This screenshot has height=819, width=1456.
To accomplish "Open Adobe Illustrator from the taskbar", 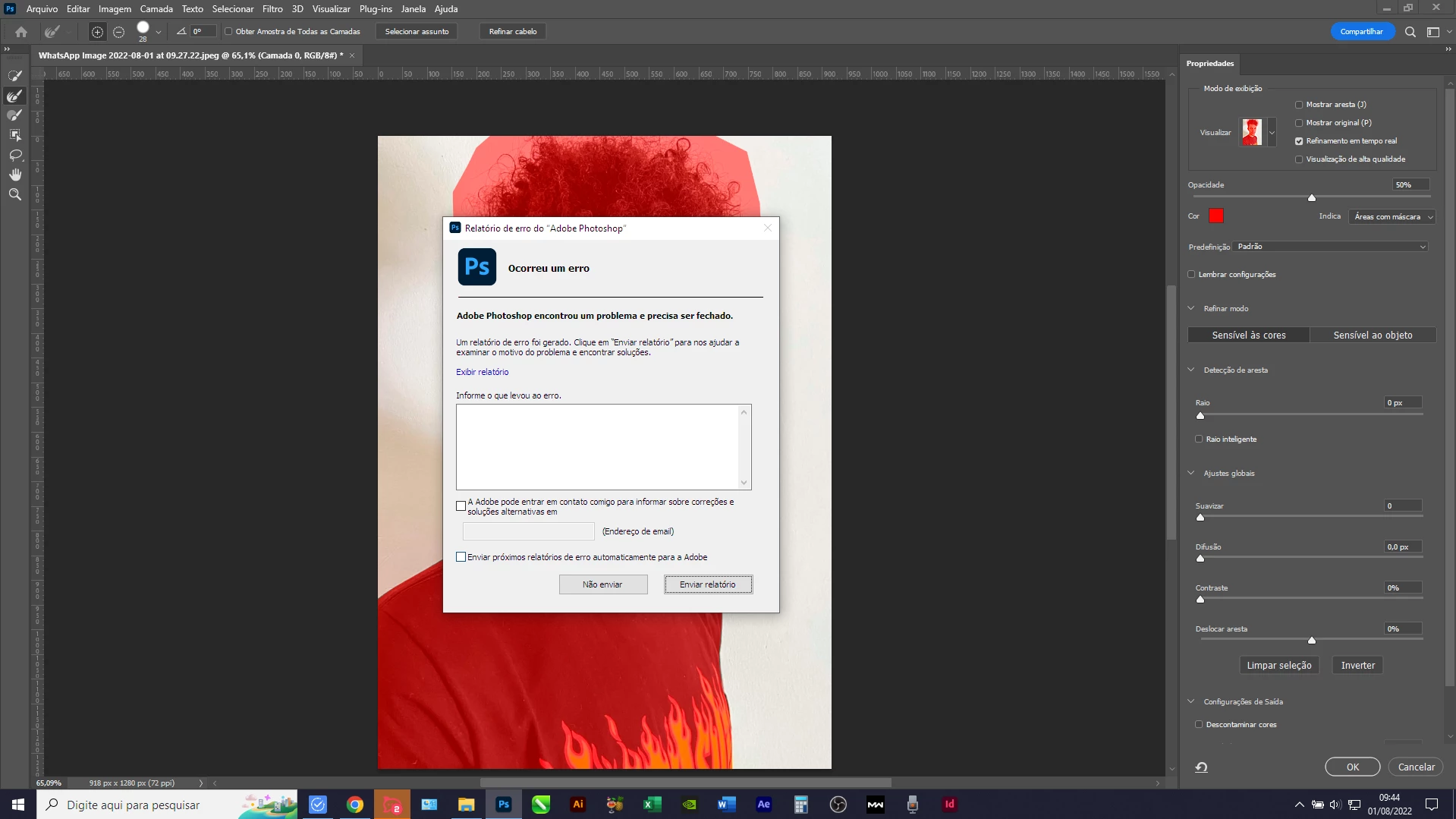I will (x=578, y=805).
